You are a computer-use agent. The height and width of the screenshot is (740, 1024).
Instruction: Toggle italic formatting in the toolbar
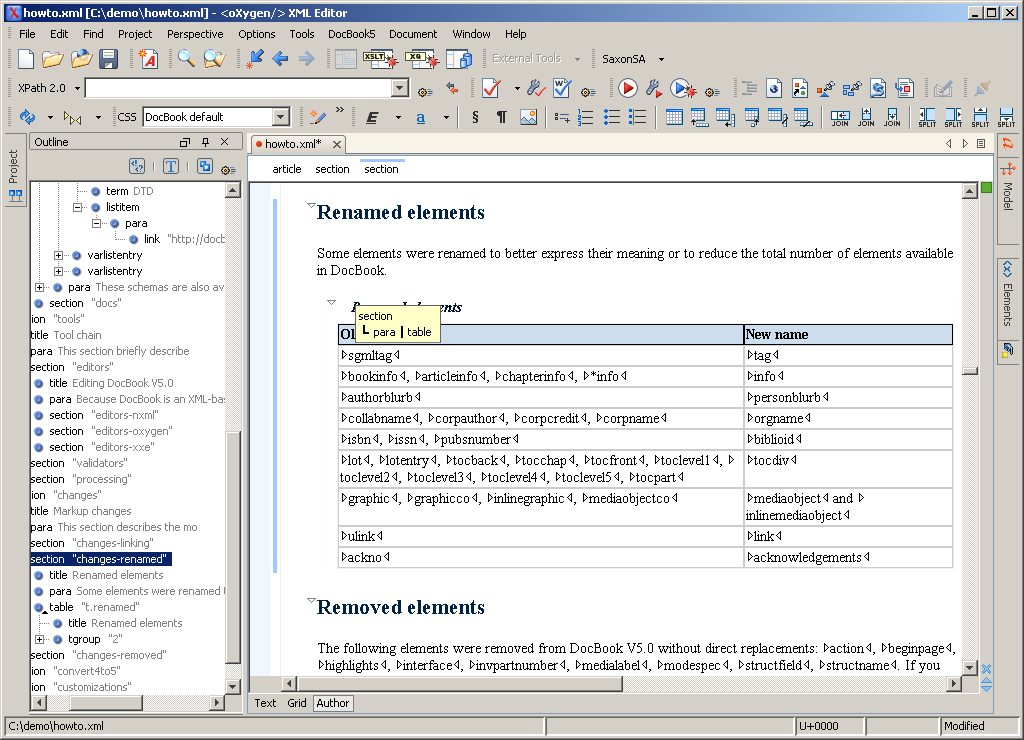pos(372,117)
